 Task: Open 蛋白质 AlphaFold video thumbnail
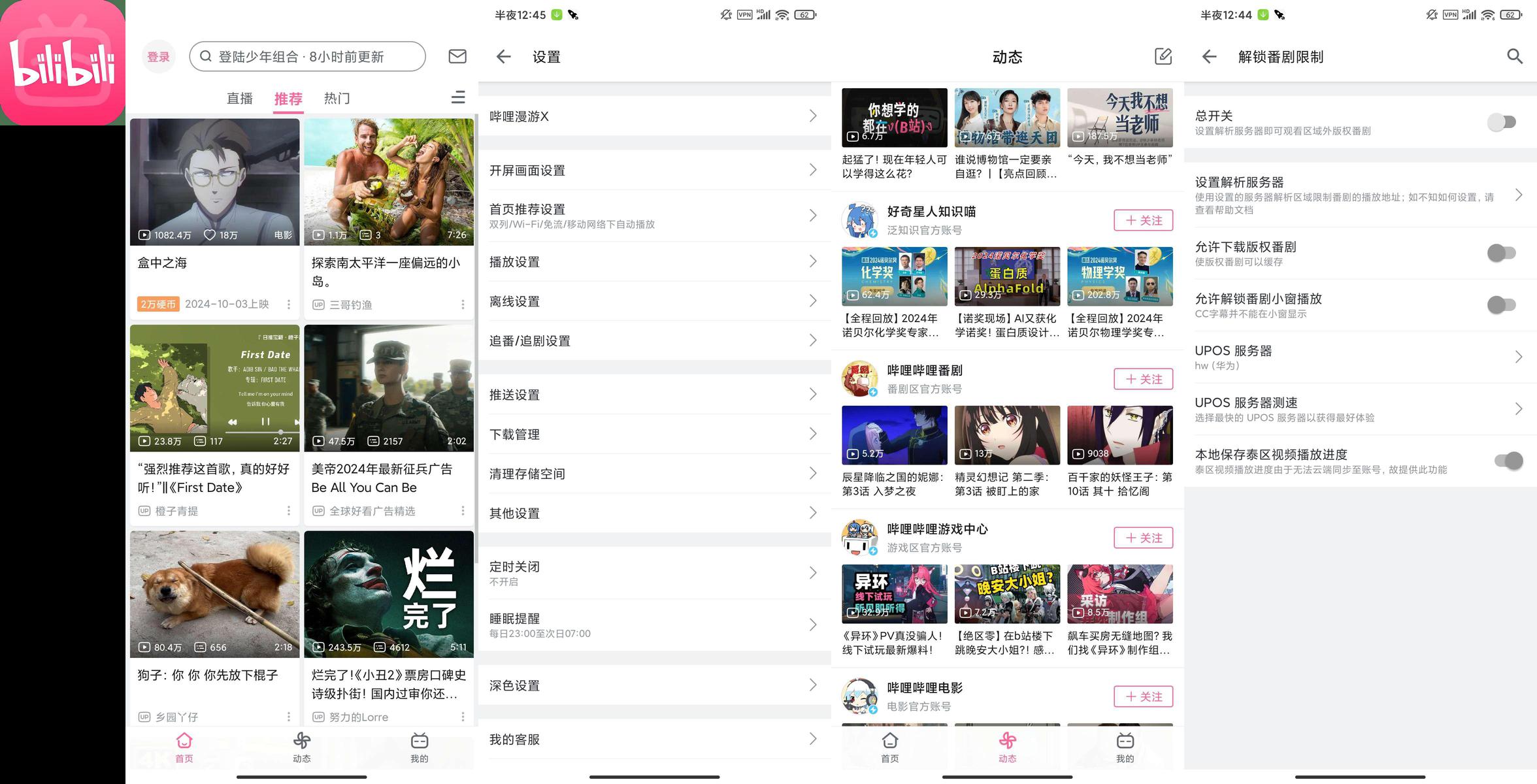[1007, 276]
